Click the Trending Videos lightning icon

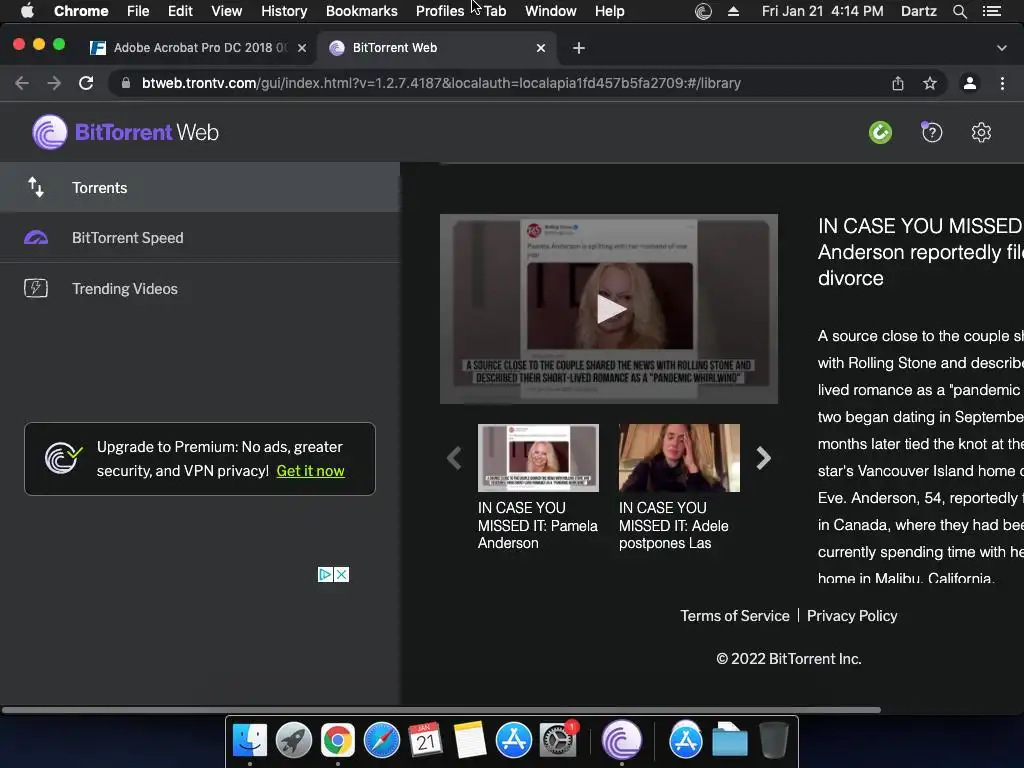(36, 288)
